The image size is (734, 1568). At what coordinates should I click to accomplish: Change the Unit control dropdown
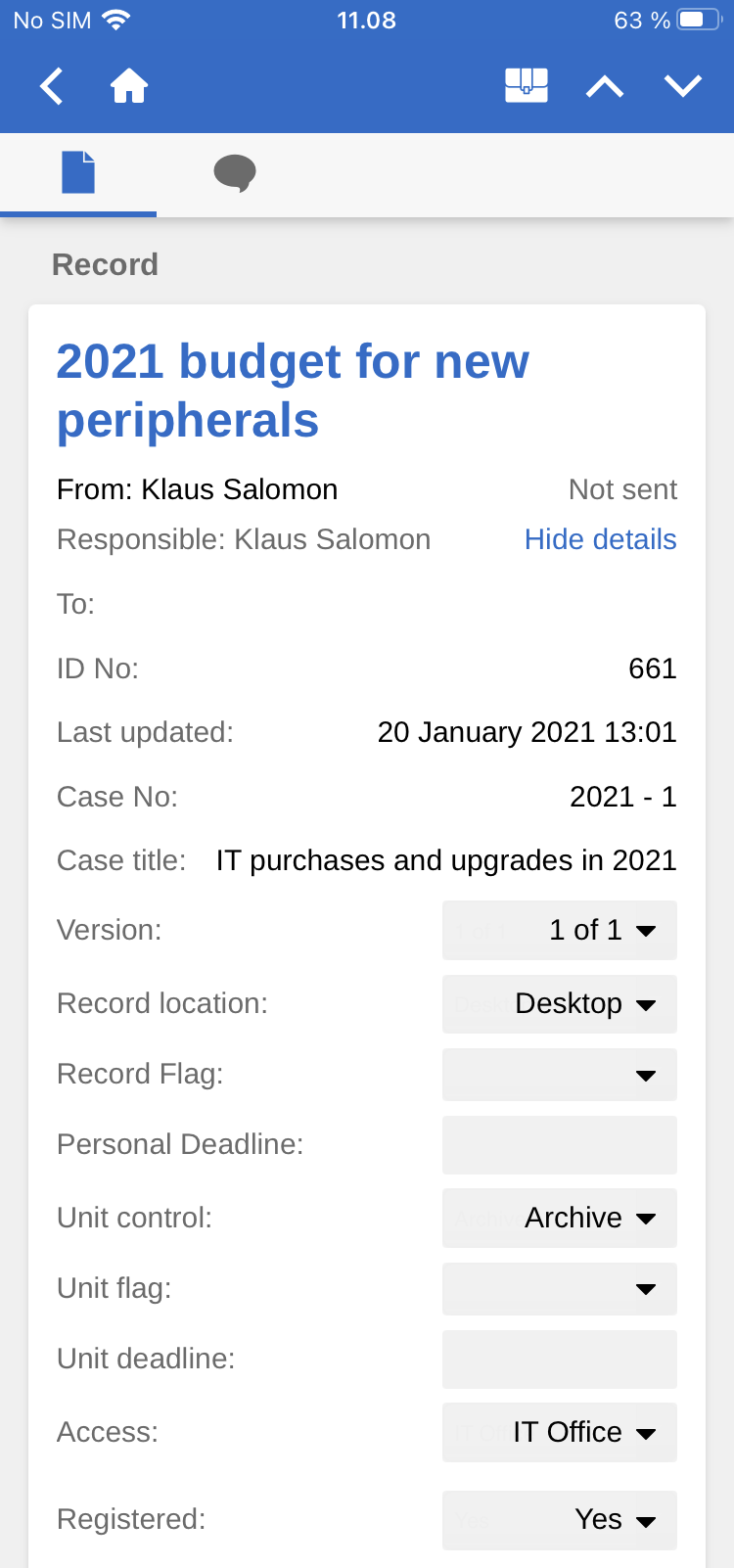[559, 1218]
